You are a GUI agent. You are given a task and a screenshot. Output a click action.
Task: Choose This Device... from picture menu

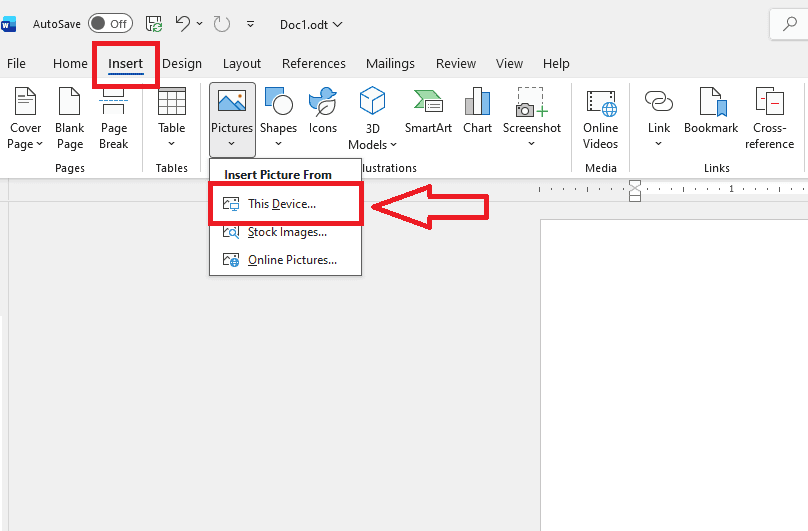(285, 204)
